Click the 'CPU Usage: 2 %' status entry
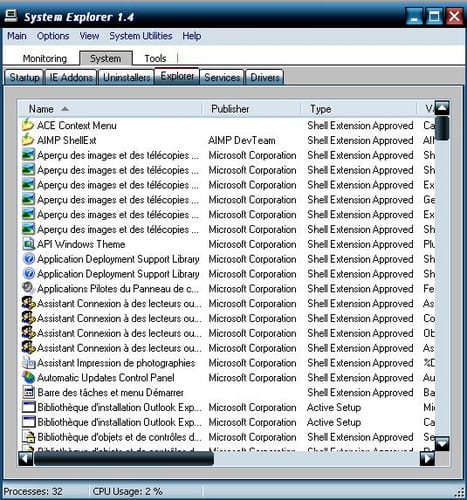 [128, 491]
